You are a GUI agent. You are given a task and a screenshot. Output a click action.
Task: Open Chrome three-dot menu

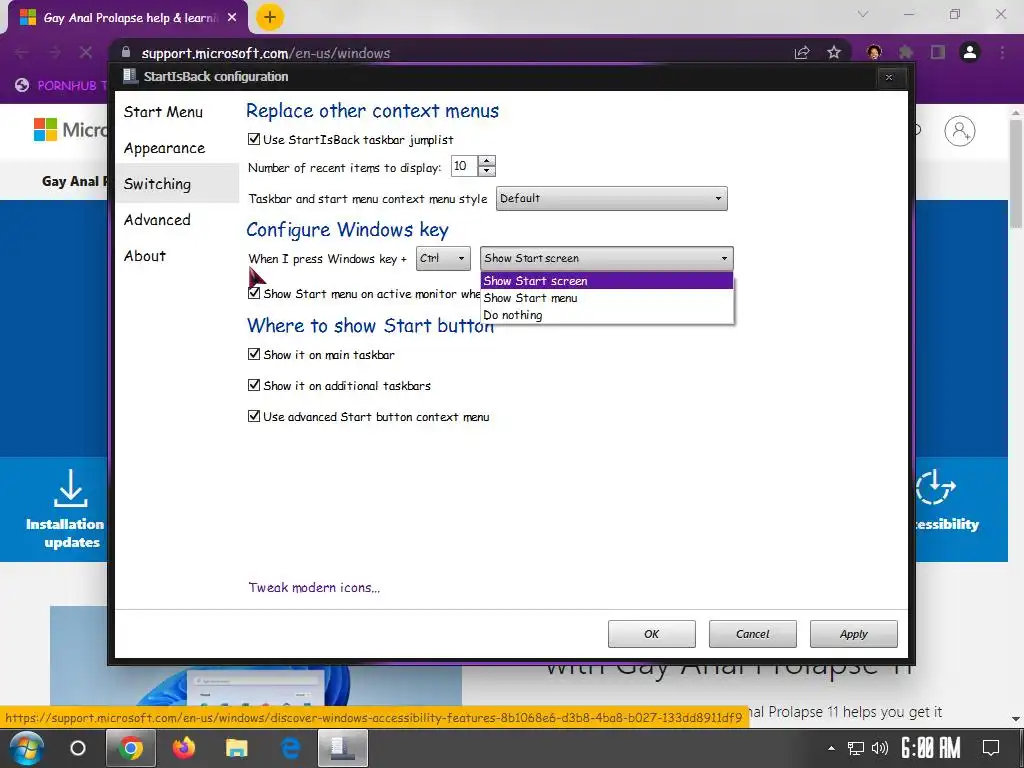[1002, 52]
